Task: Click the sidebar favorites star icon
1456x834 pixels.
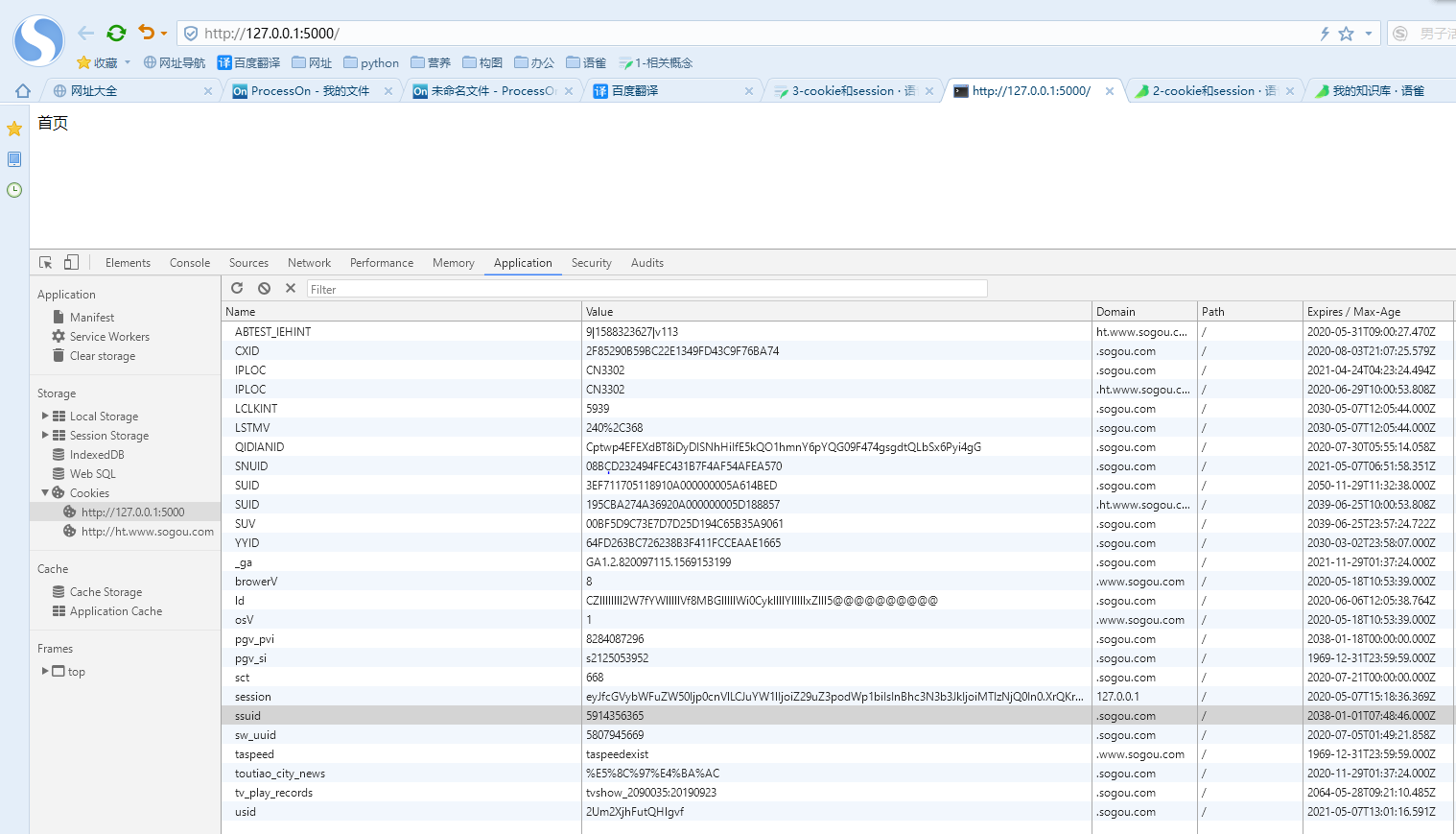Action: coord(14,129)
